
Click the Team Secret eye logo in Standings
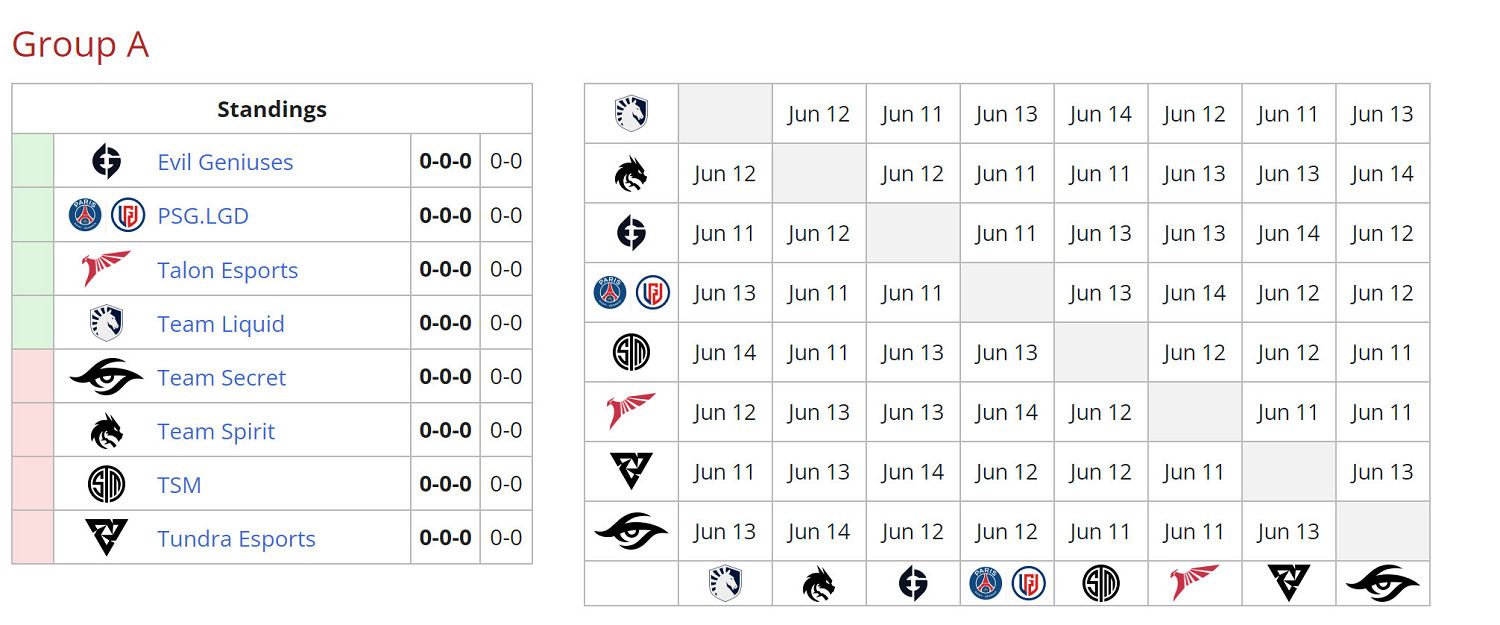(106, 377)
